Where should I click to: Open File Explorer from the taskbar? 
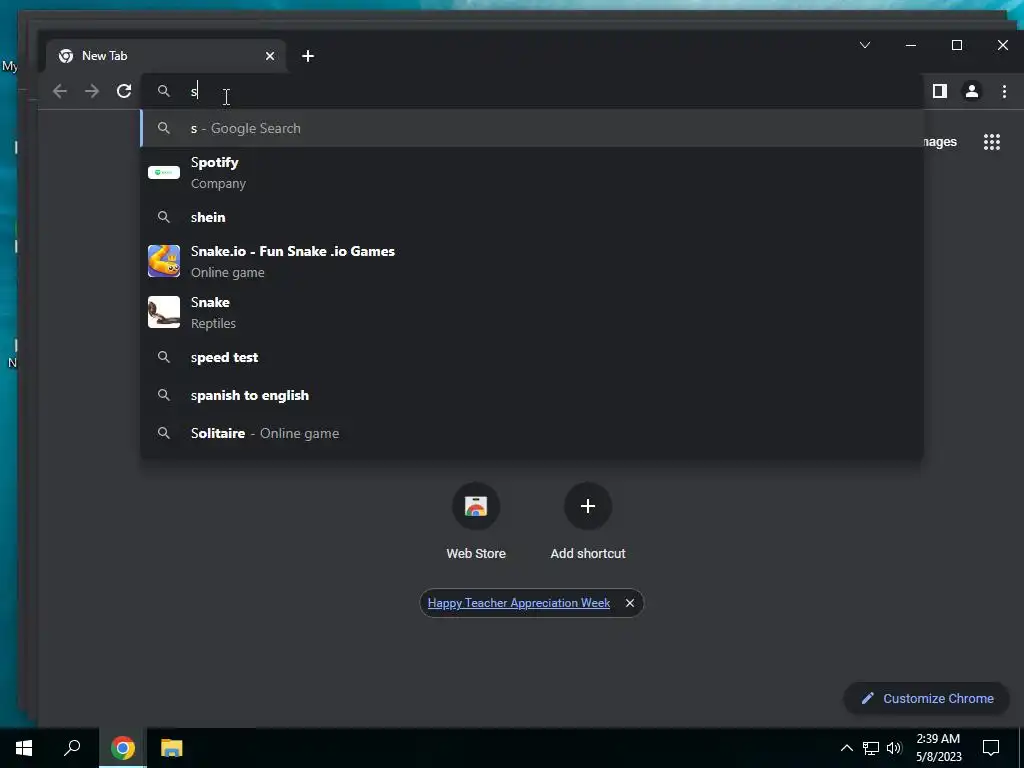[171, 748]
